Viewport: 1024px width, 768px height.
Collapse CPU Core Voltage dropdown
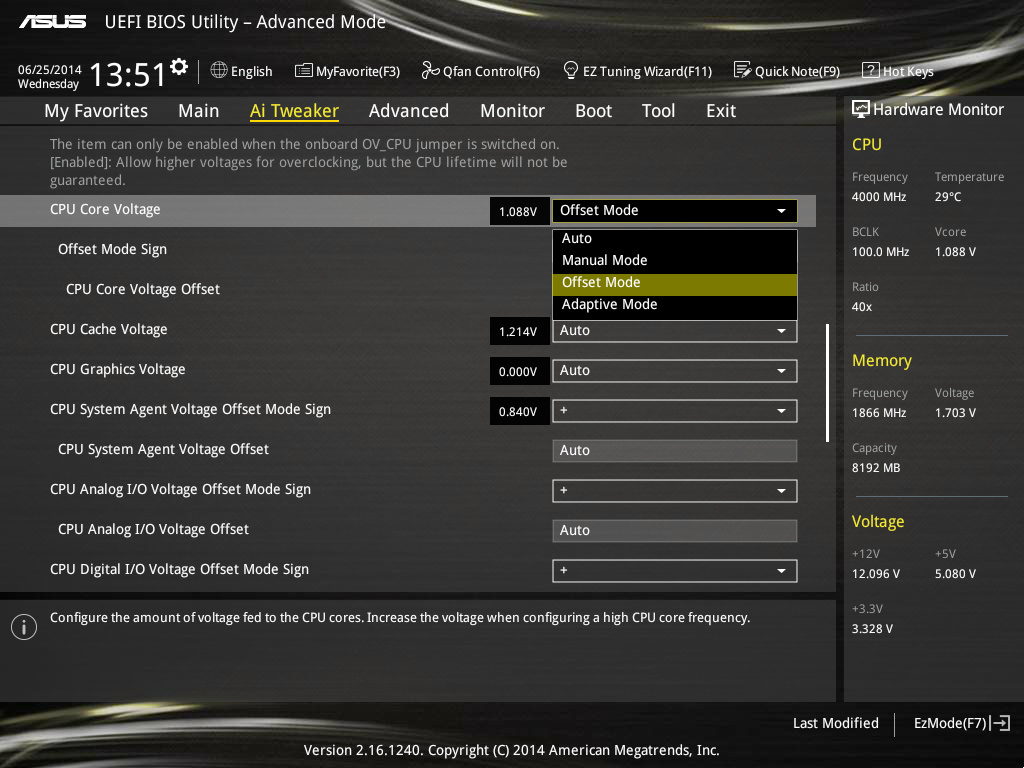tap(675, 211)
